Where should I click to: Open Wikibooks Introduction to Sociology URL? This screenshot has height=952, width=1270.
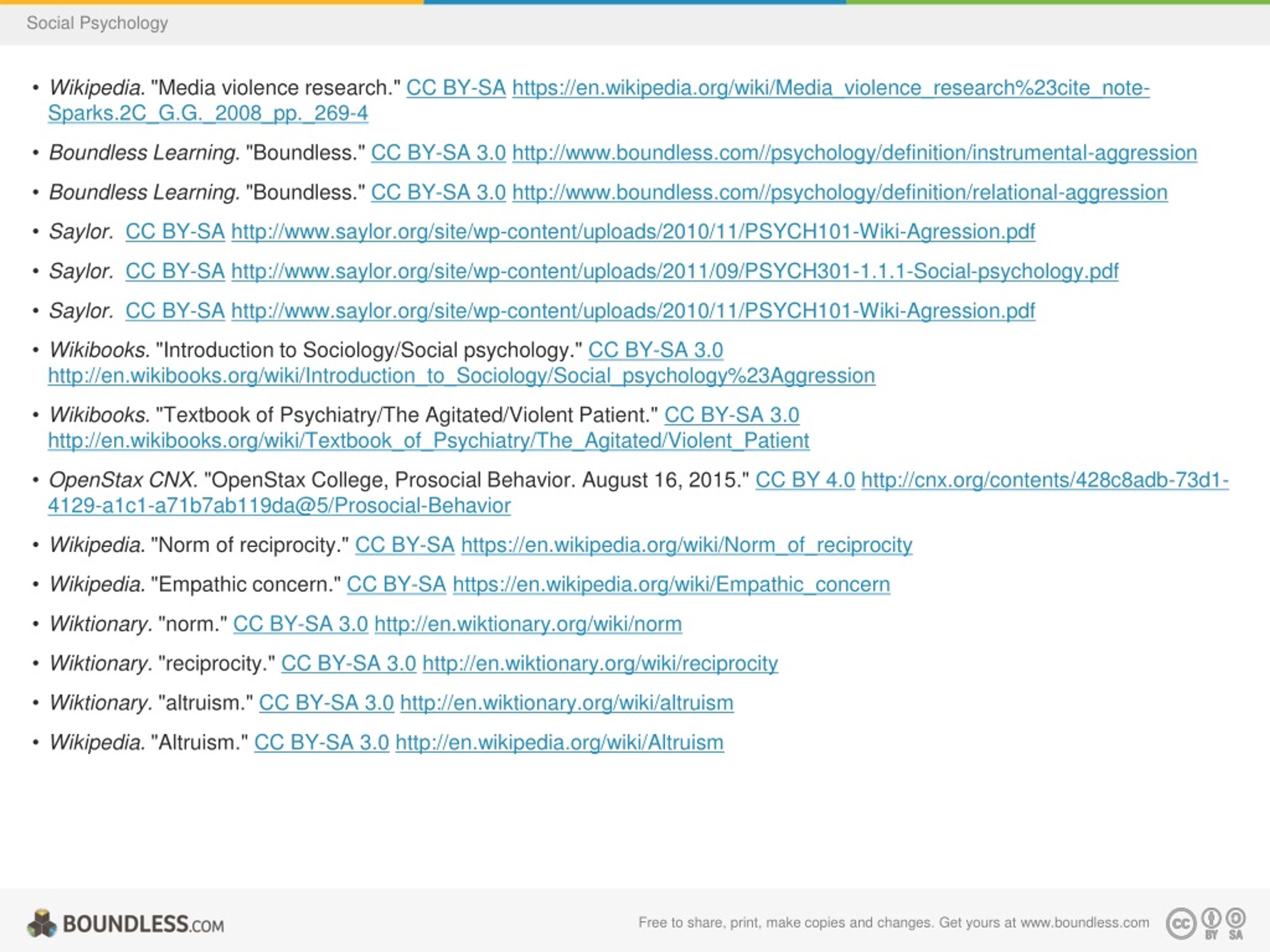coord(461,376)
